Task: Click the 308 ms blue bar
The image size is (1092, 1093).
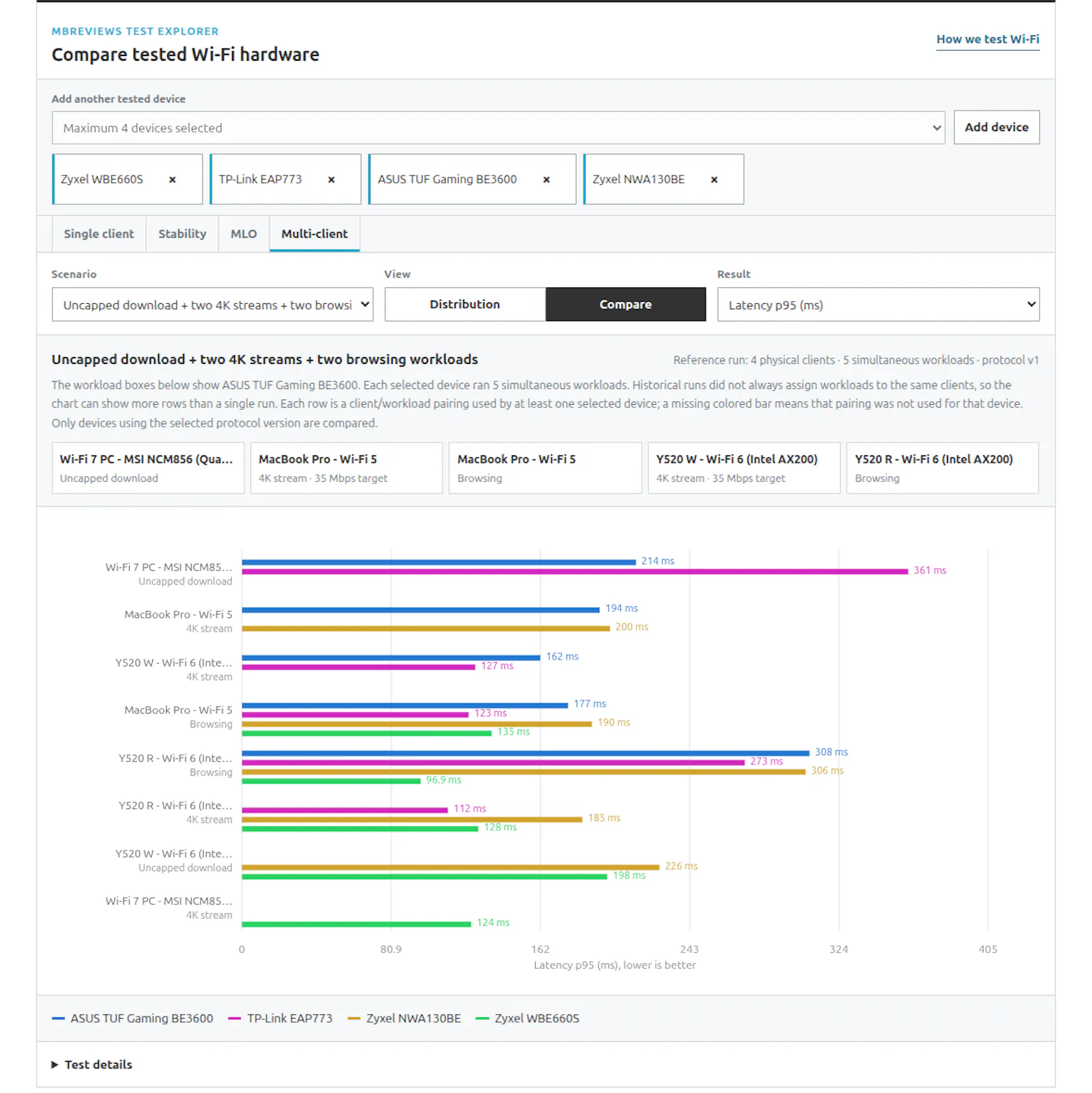Action: pos(526,753)
